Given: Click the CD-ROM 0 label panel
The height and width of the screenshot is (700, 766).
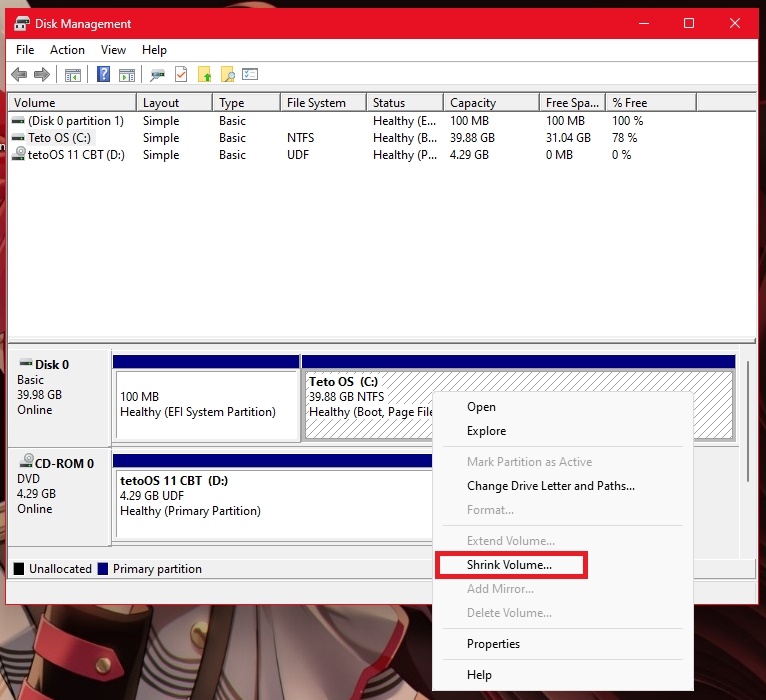Looking at the screenshot, I should [x=59, y=496].
